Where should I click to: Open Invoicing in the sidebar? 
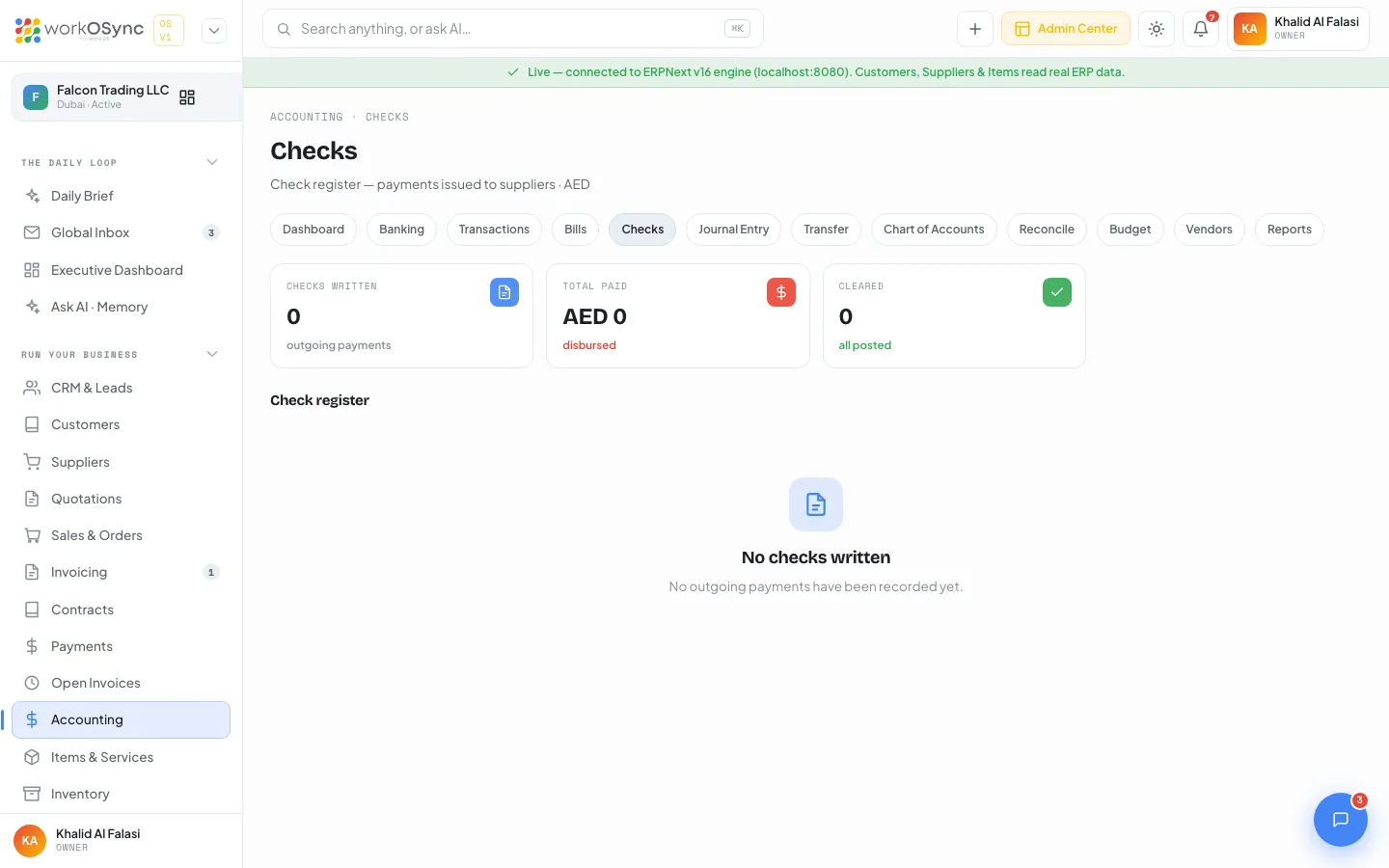tap(122, 572)
